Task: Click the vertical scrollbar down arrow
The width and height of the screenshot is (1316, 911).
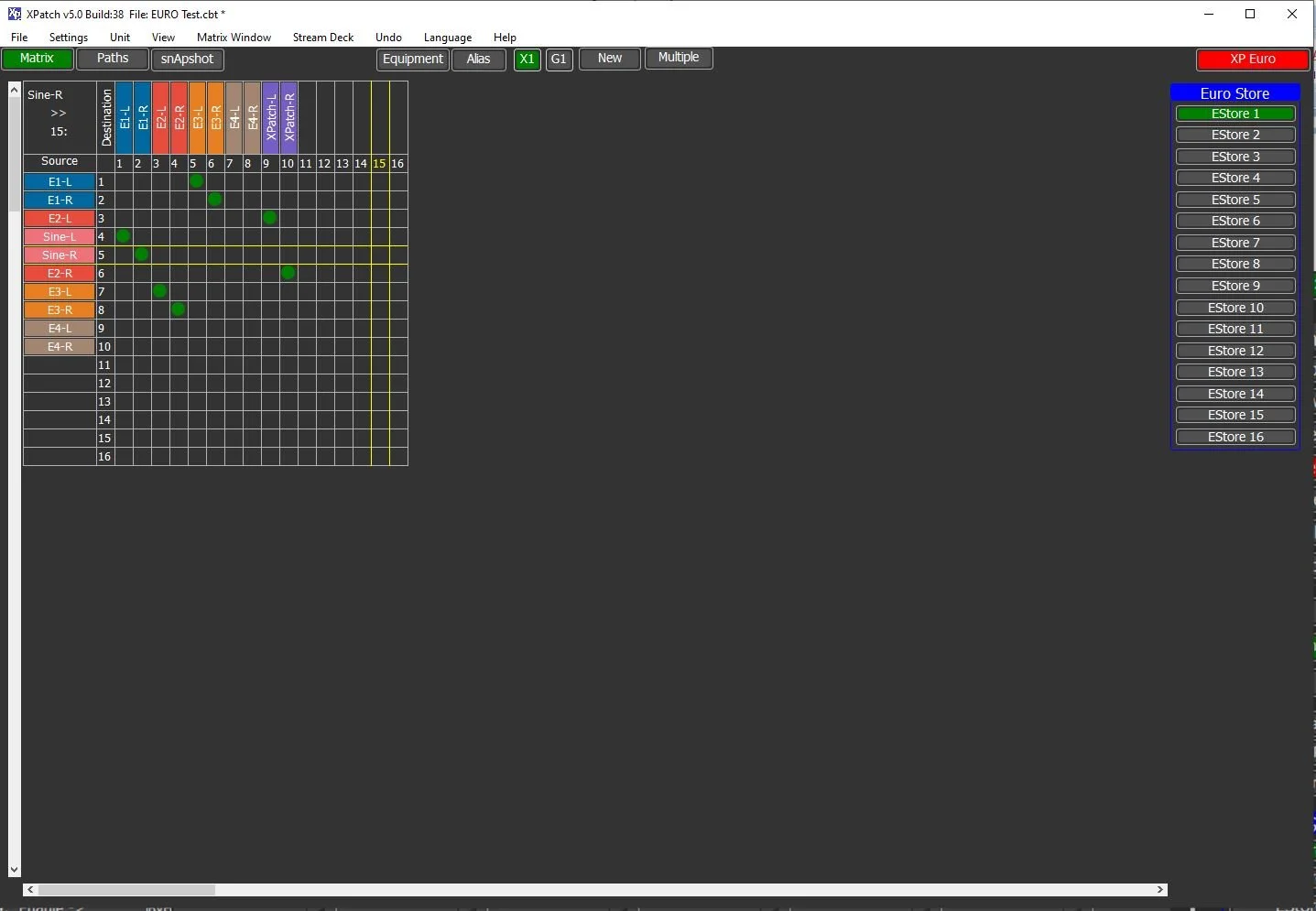Action: pos(14,870)
